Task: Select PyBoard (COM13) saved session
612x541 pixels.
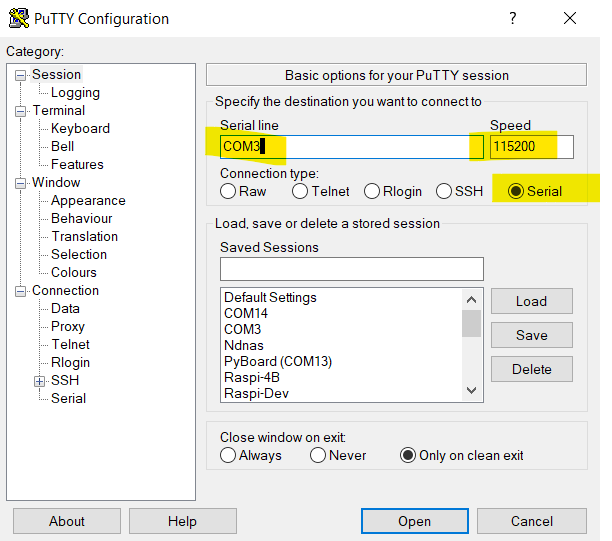Action: (278, 361)
